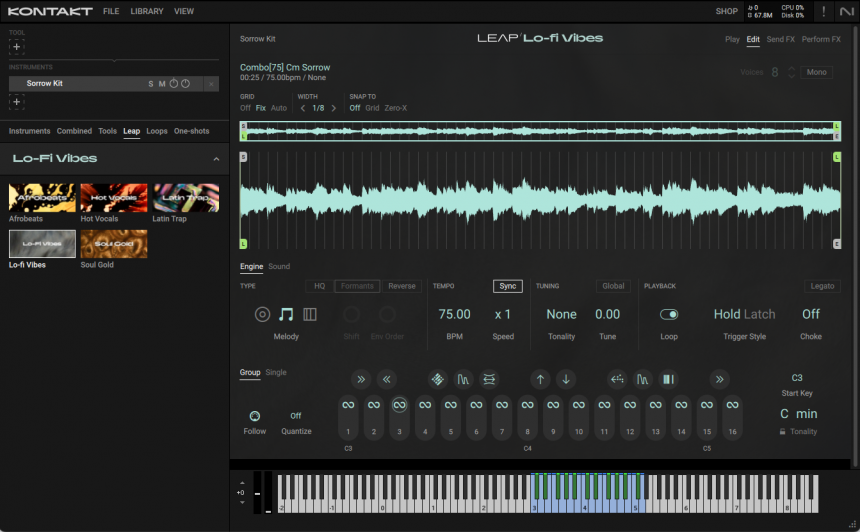This screenshot has width=860, height=532.
Task: Open the Quantize Off selector
Action: [x=296, y=416]
